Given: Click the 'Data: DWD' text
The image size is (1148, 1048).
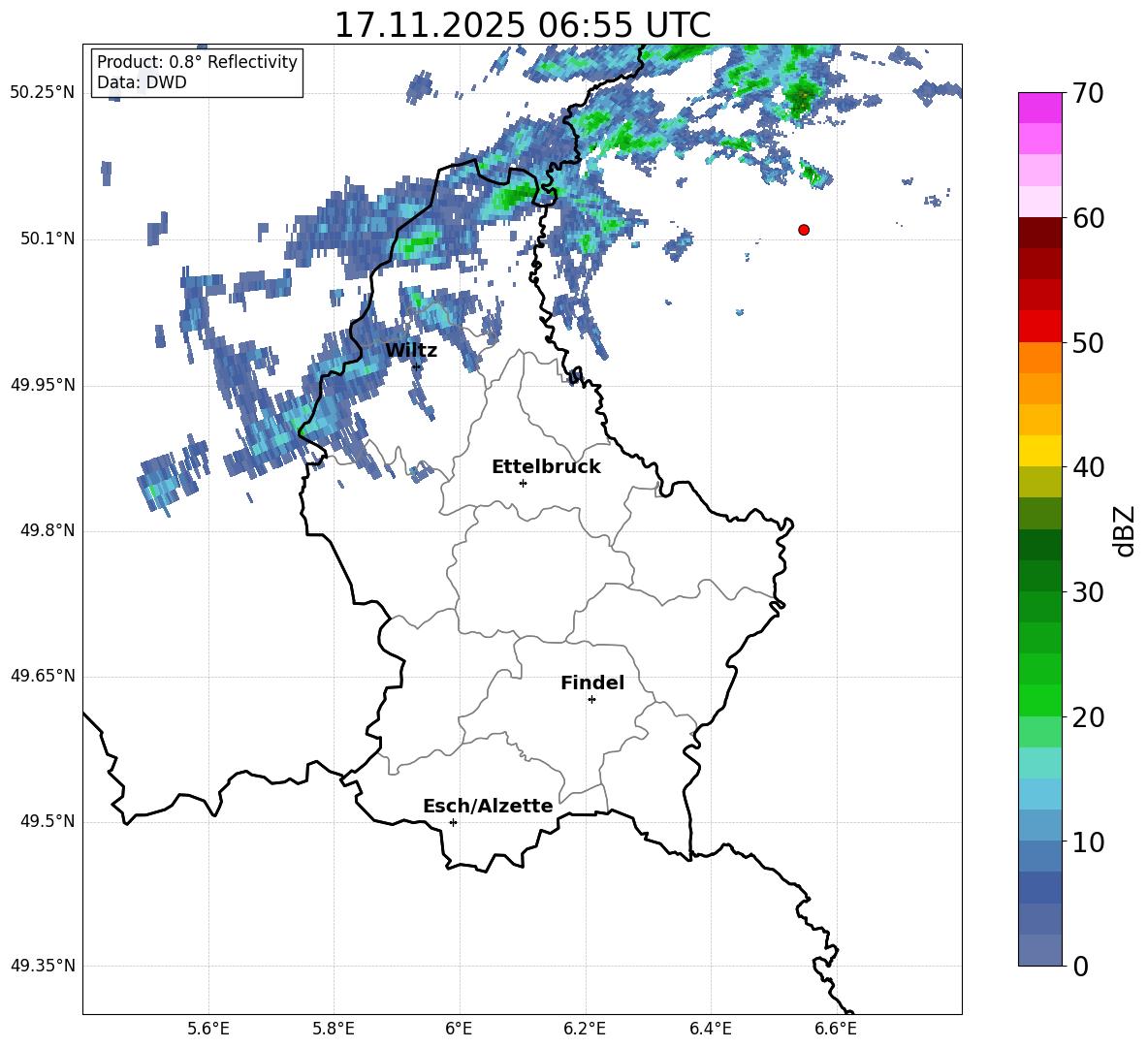Looking at the screenshot, I should click(142, 82).
